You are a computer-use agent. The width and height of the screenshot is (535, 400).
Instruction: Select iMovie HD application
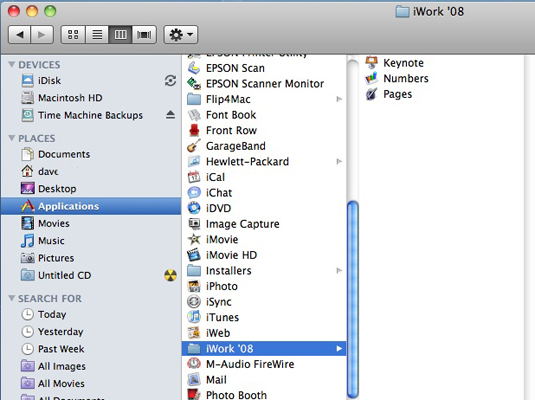pos(264,255)
